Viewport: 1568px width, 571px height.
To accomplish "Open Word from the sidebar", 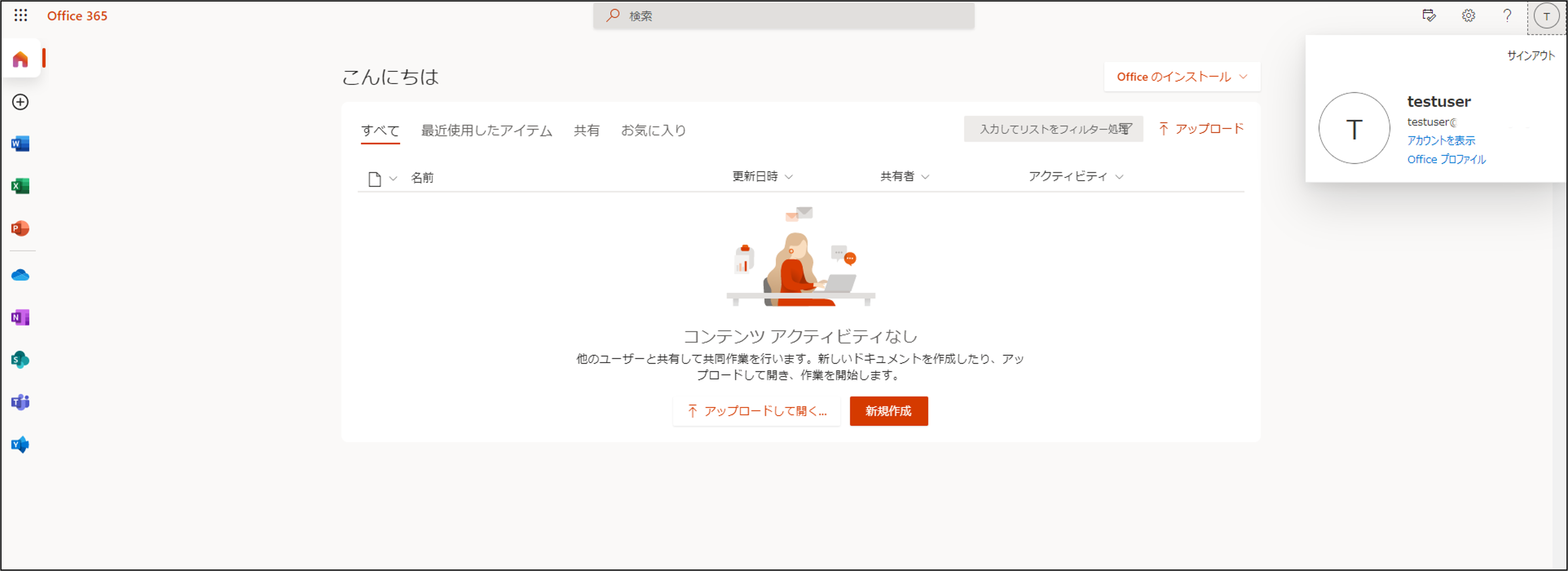I will point(20,144).
